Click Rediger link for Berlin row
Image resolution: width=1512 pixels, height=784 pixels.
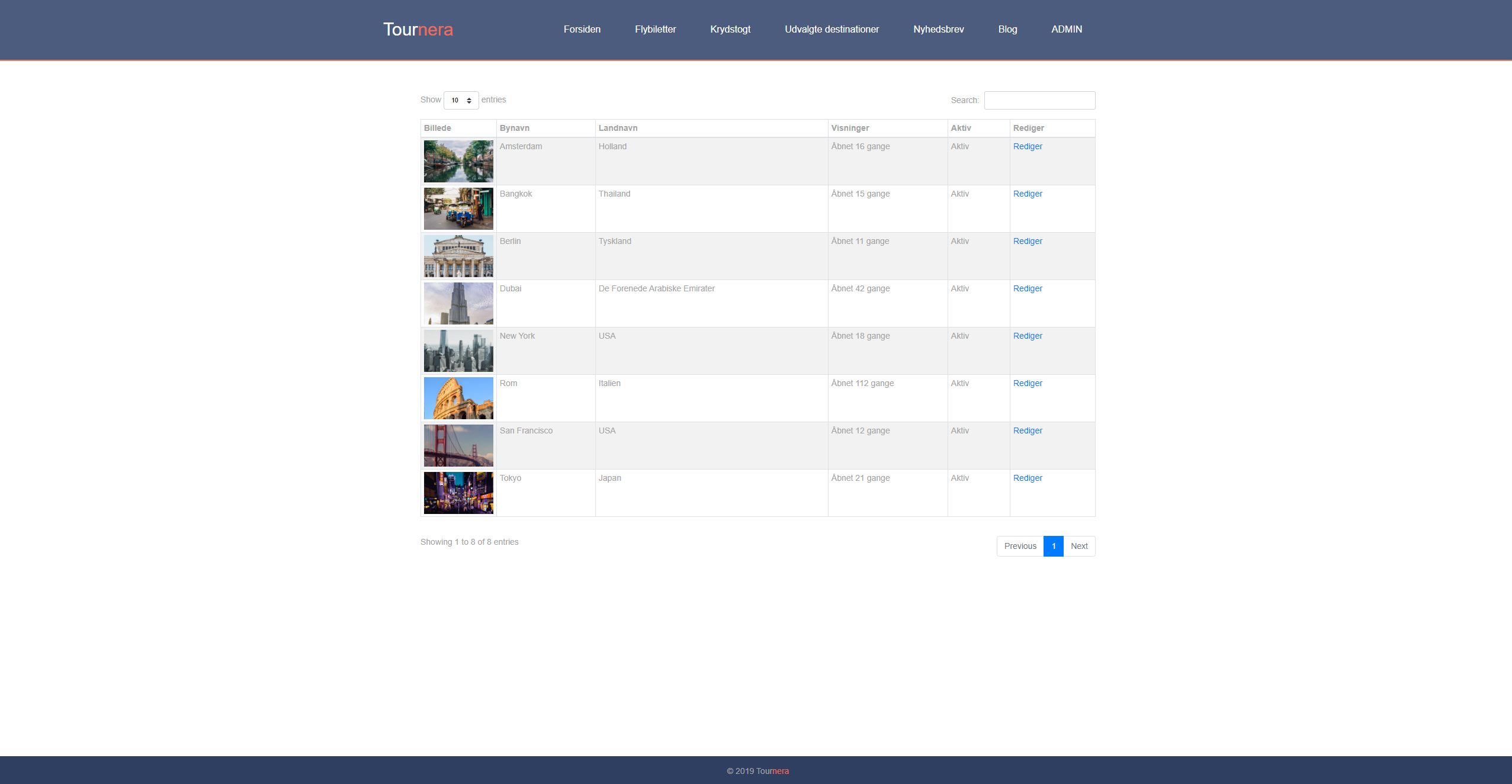1028,241
